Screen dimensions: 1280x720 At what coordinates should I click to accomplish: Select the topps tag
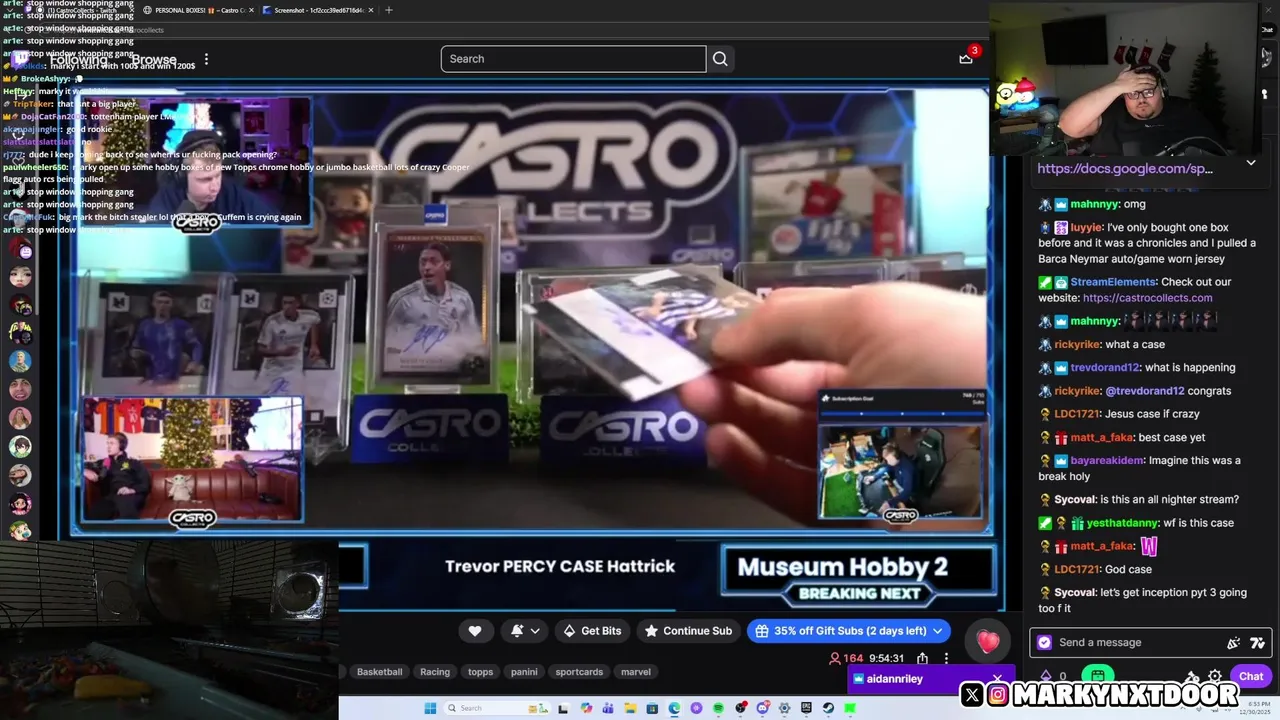481,672
